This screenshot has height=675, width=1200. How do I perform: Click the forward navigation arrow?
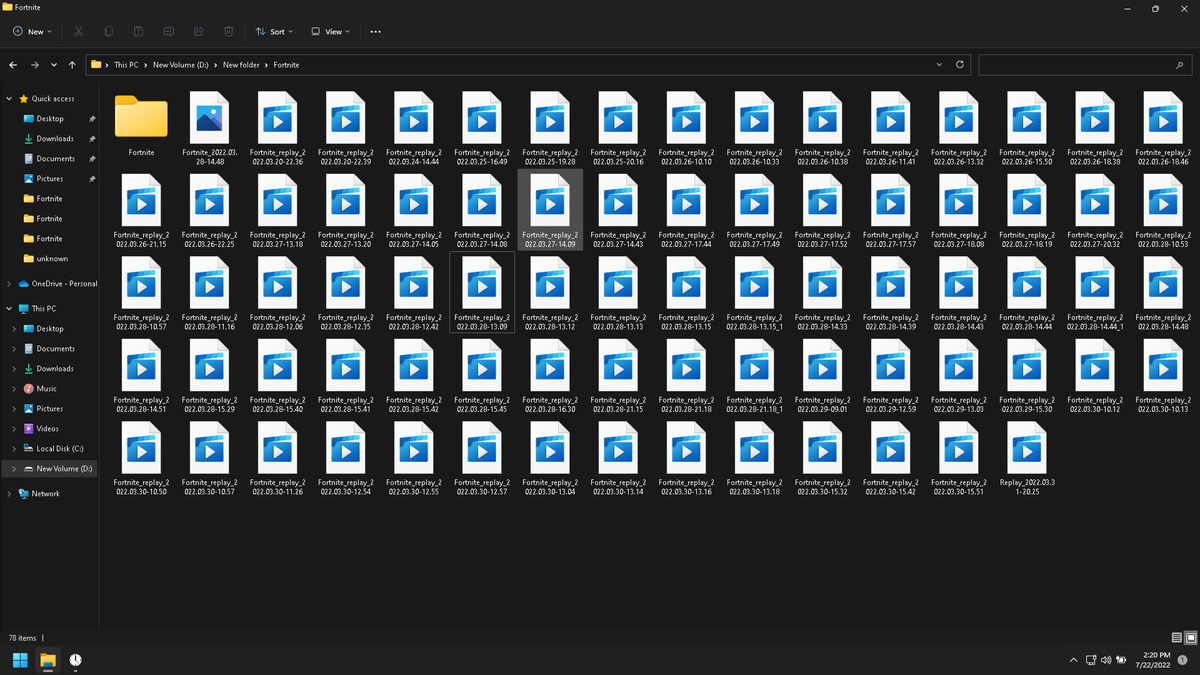tap(35, 64)
